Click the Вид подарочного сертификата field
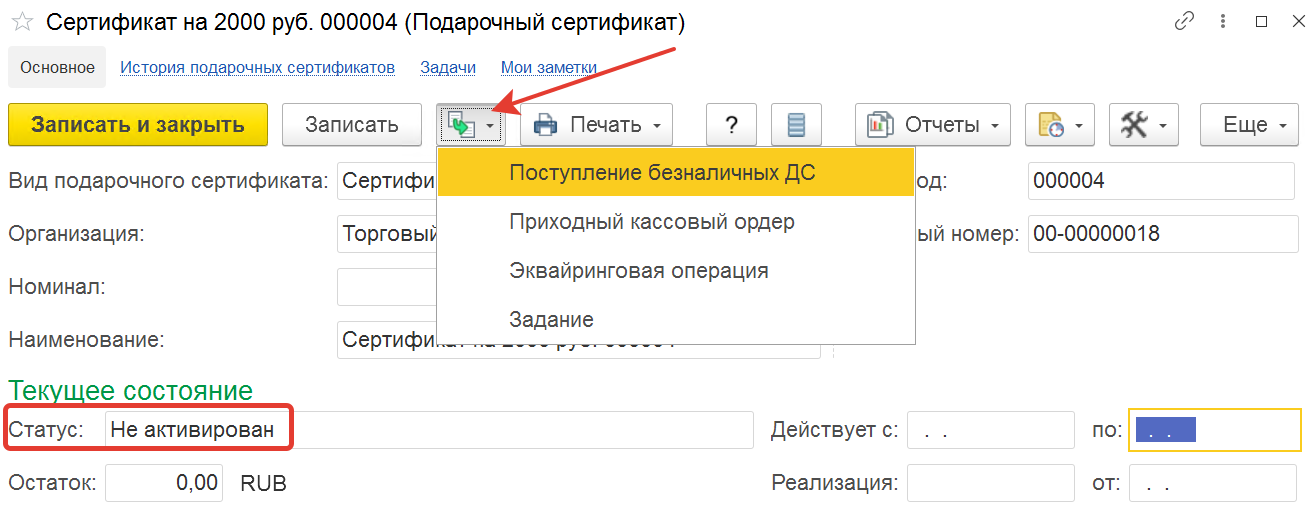Screen dimensions: 1315x511 (x=388, y=181)
